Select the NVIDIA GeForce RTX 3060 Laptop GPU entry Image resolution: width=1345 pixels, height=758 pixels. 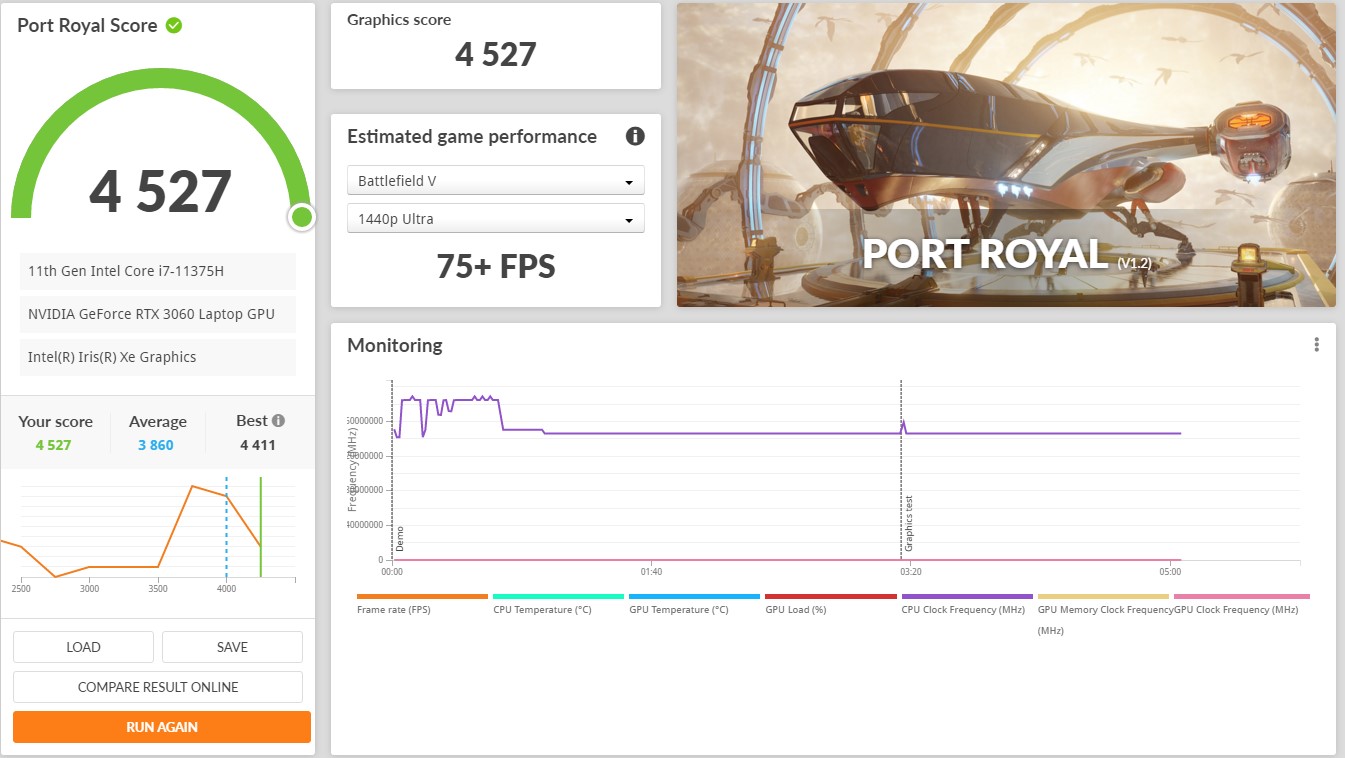(x=158, y=314)
